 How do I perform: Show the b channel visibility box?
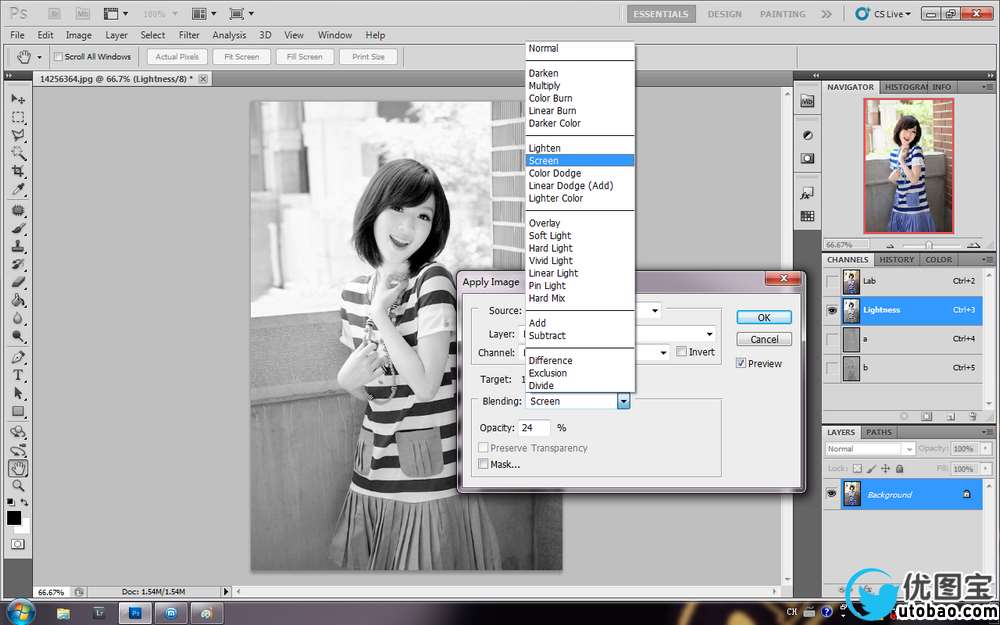coord(832,368)
